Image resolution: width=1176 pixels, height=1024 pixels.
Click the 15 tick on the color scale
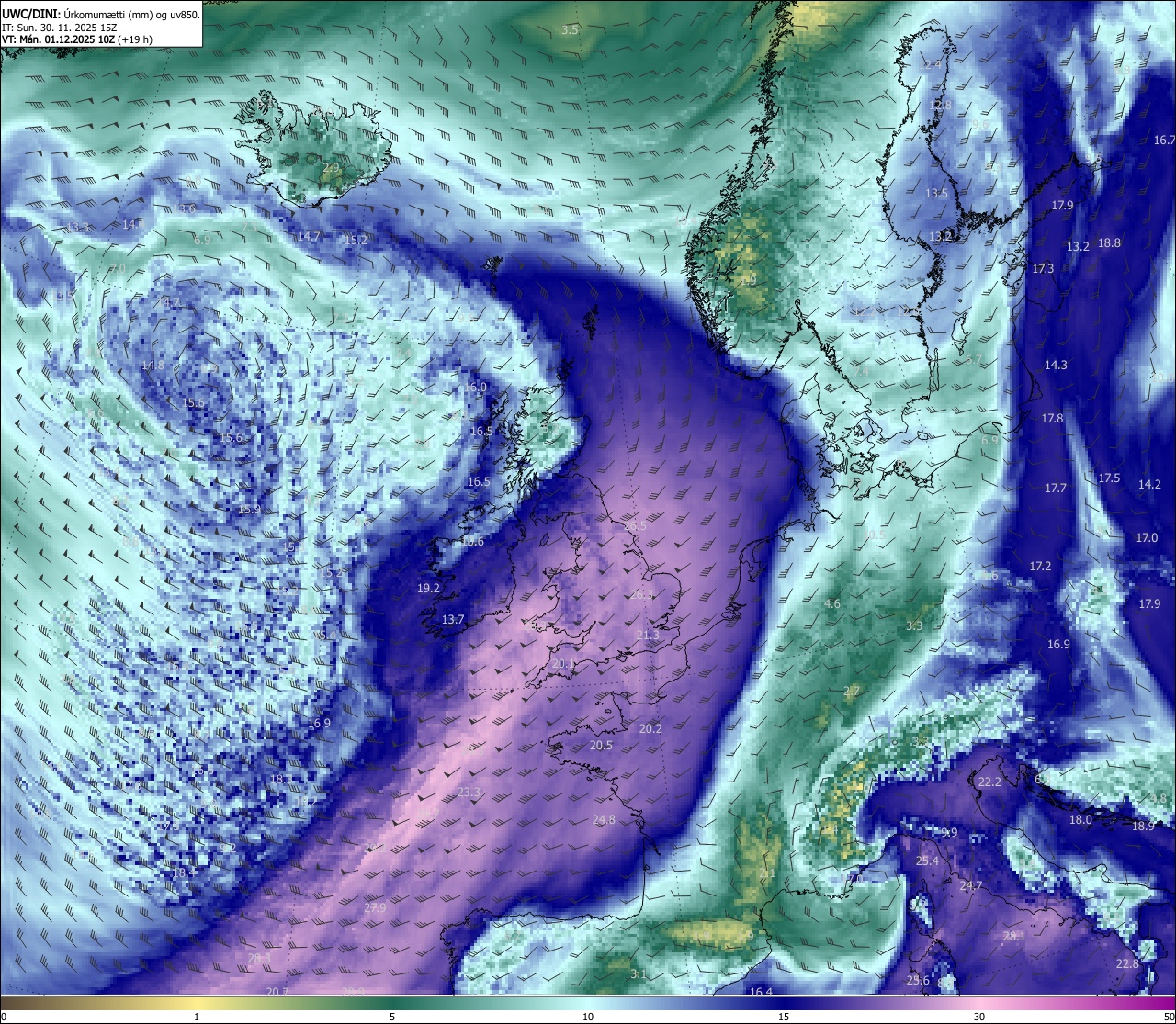click(784, 1017)
